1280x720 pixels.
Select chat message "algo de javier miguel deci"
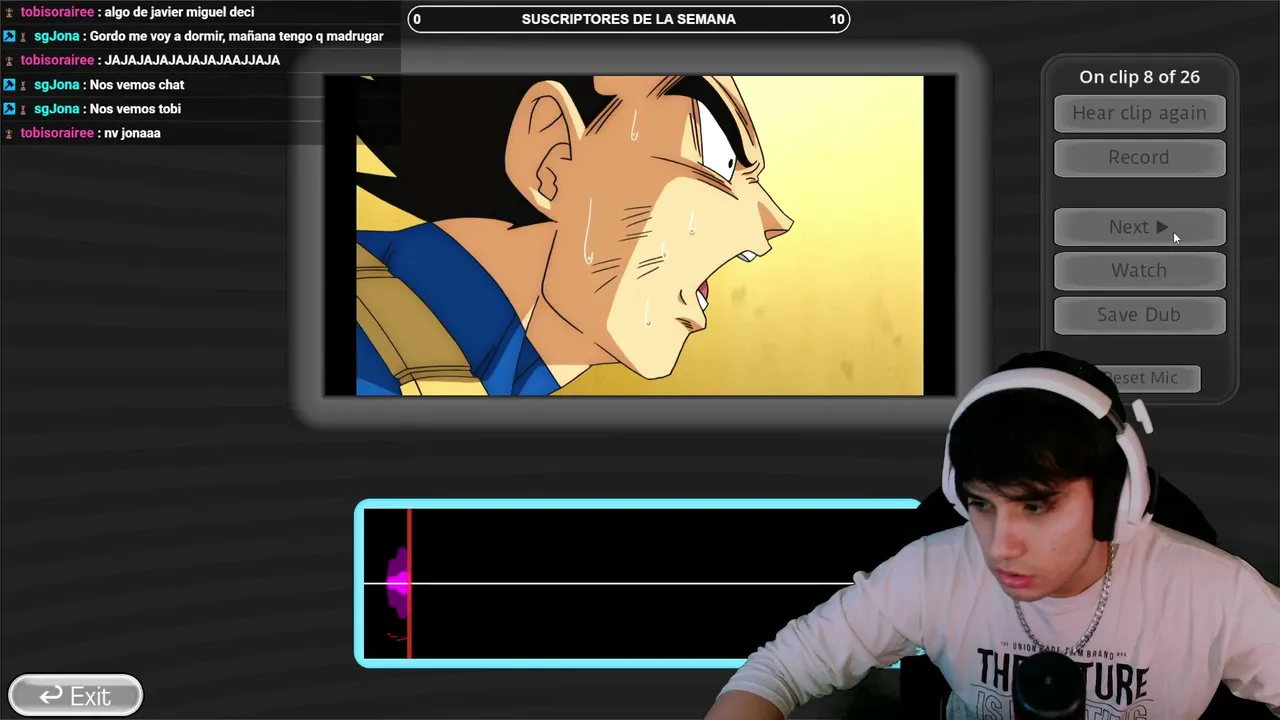[x=179, y=12]
